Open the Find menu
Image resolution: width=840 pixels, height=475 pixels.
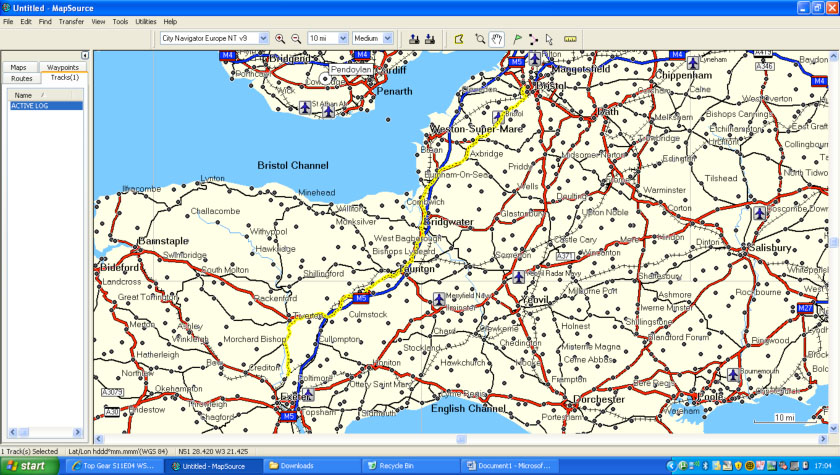coord(45,22)
